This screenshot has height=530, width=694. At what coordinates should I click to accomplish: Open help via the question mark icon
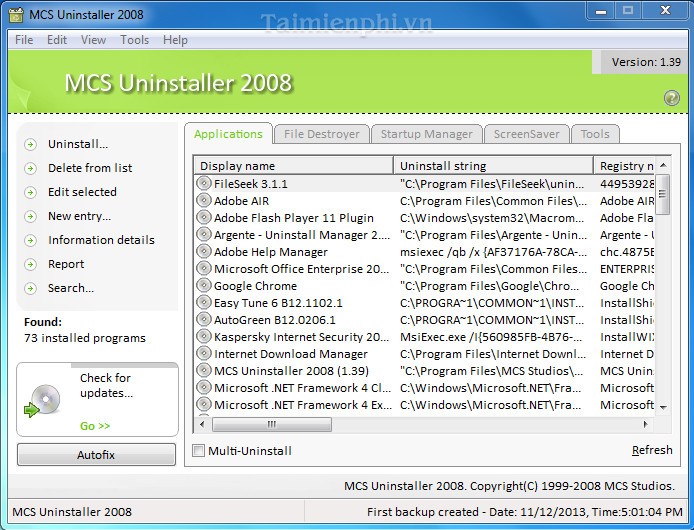pyautogui.click(x=671, y=97)
